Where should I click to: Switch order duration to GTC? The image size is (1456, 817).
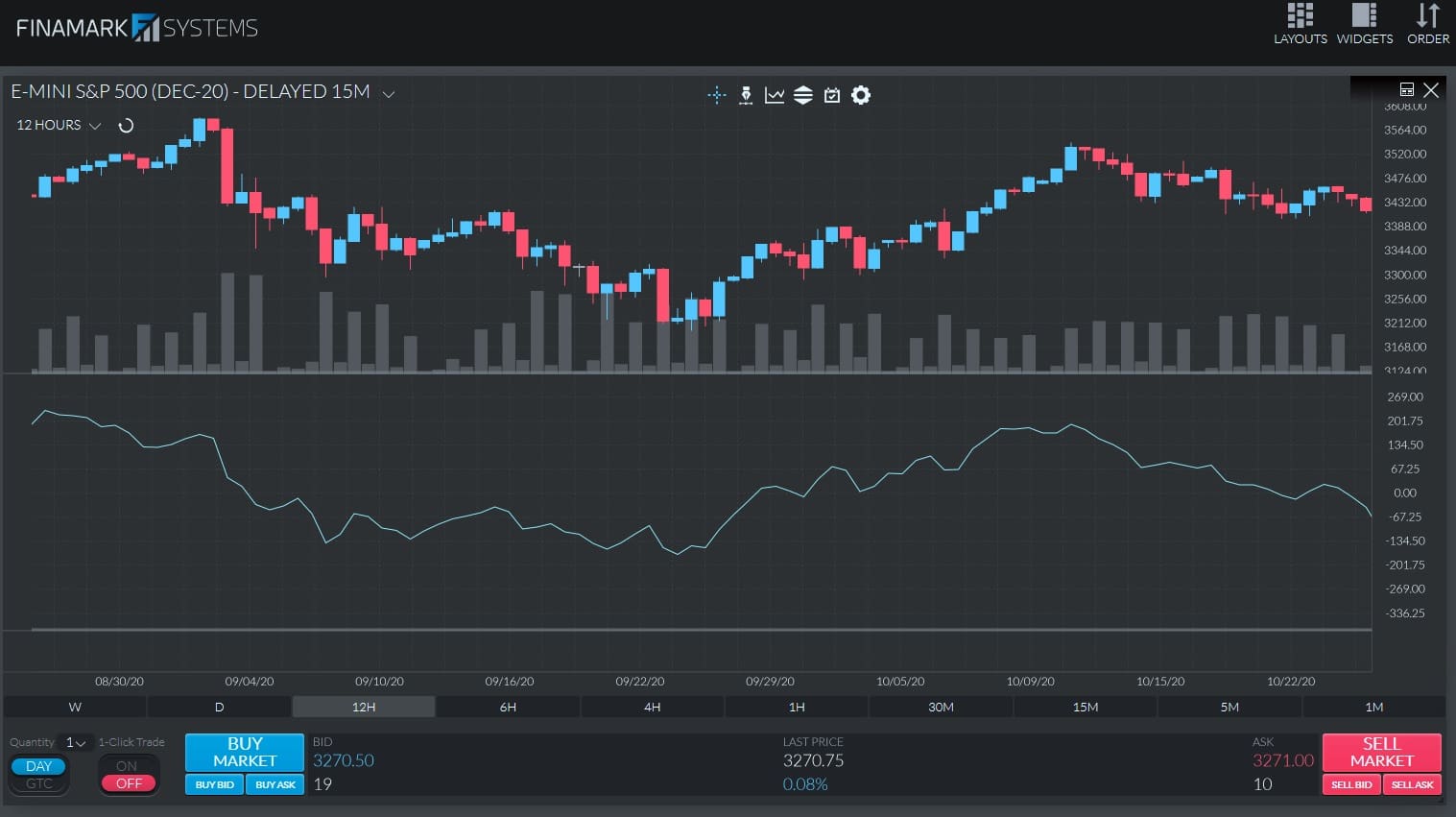[x=38, y=783]
